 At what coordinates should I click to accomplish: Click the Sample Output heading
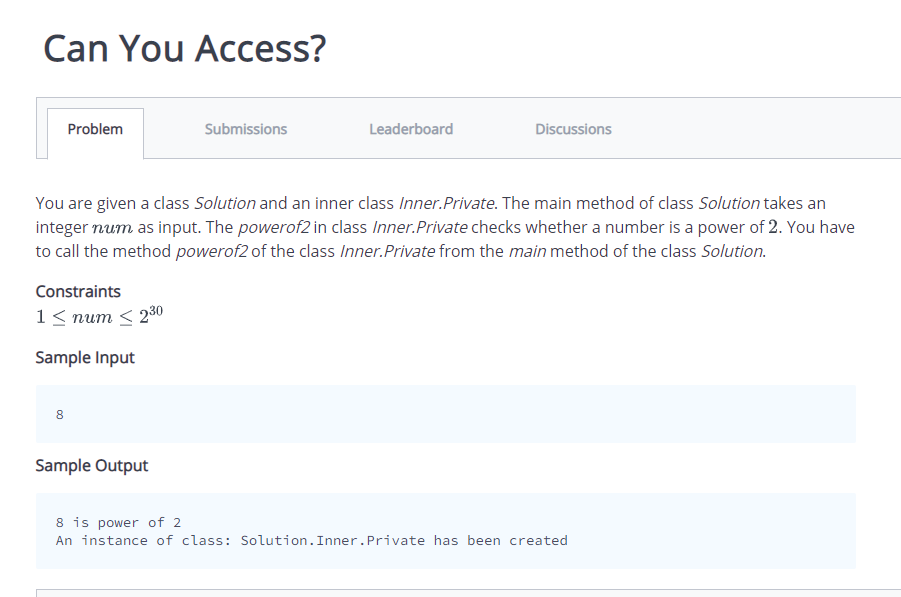coord(92,465)
